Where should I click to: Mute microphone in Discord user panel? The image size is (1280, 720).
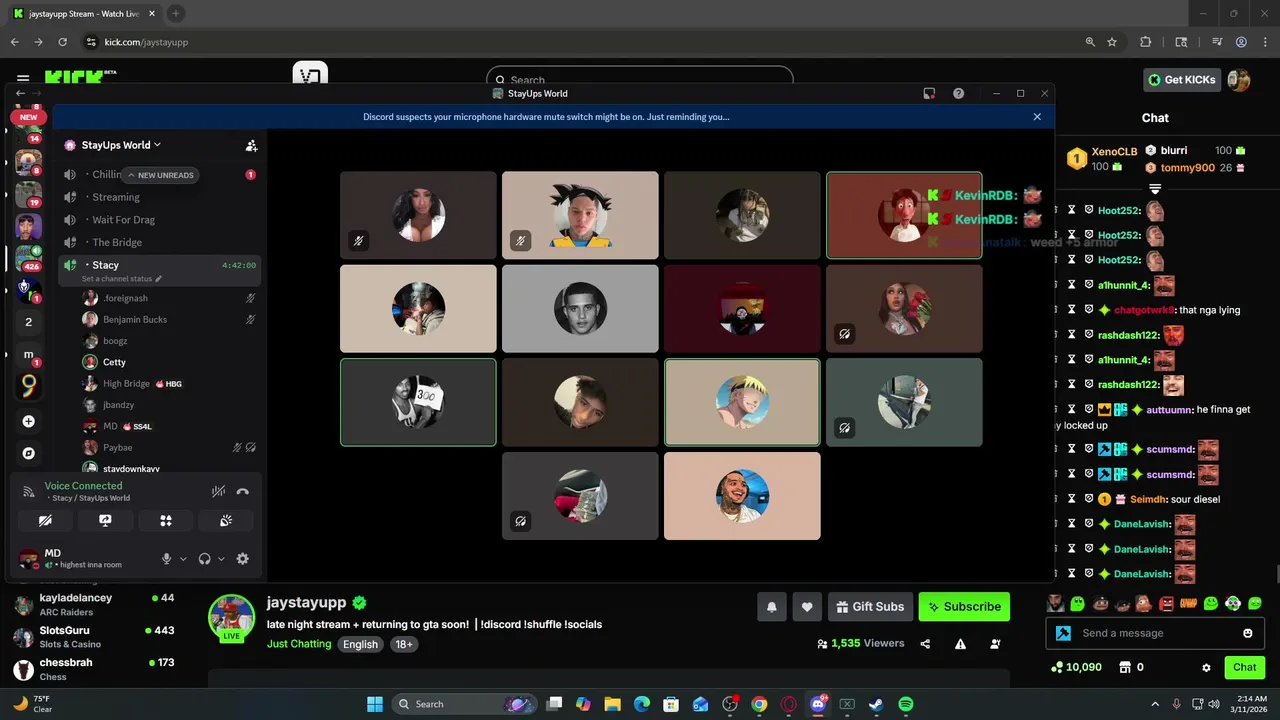click(x=167, y=559)
